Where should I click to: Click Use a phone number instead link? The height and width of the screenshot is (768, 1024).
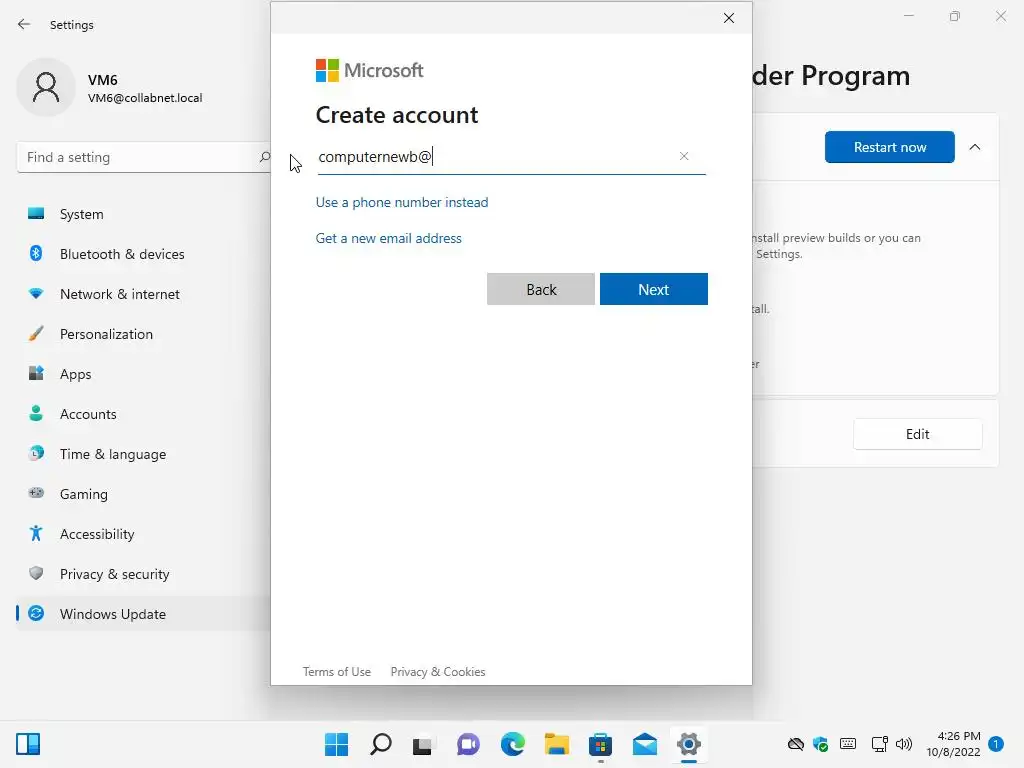[402, 202]
